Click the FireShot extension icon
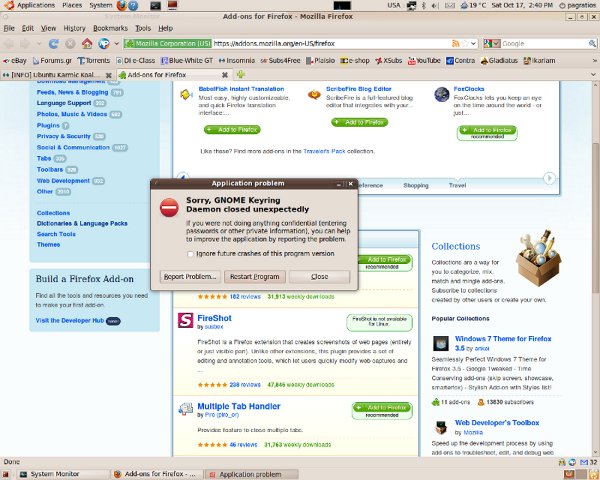Image resolution: width=600 pixels, height=480 pixels. pos(186,320)
